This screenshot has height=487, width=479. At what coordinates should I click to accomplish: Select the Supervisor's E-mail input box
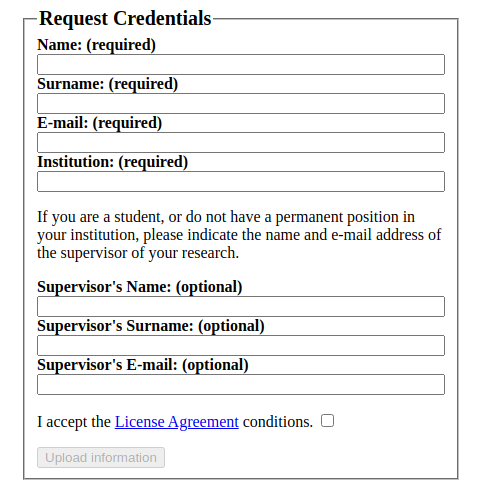point(241,384)
